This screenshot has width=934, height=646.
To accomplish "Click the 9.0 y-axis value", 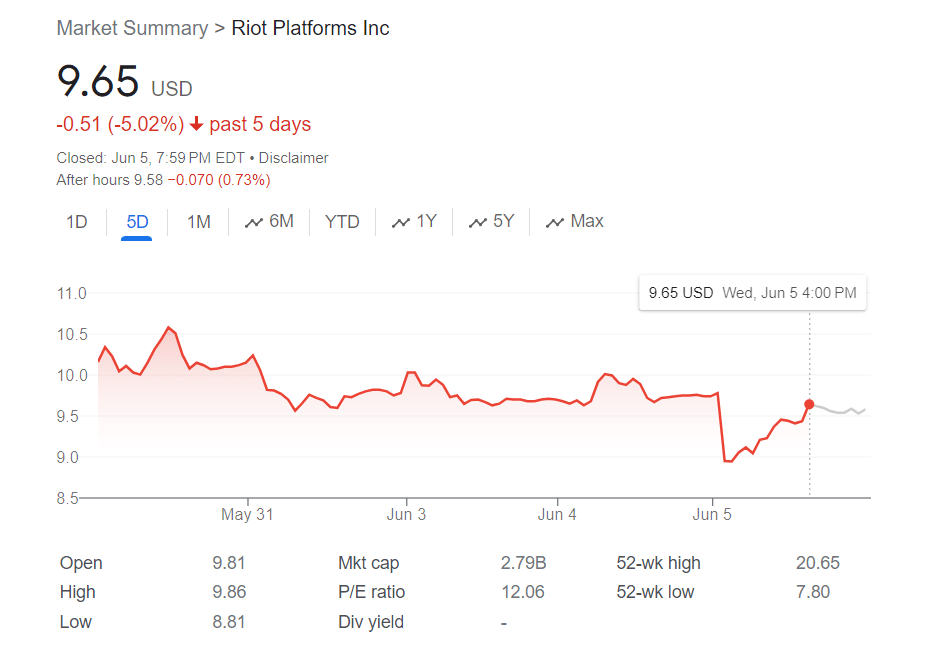I will tap(68, 458).
